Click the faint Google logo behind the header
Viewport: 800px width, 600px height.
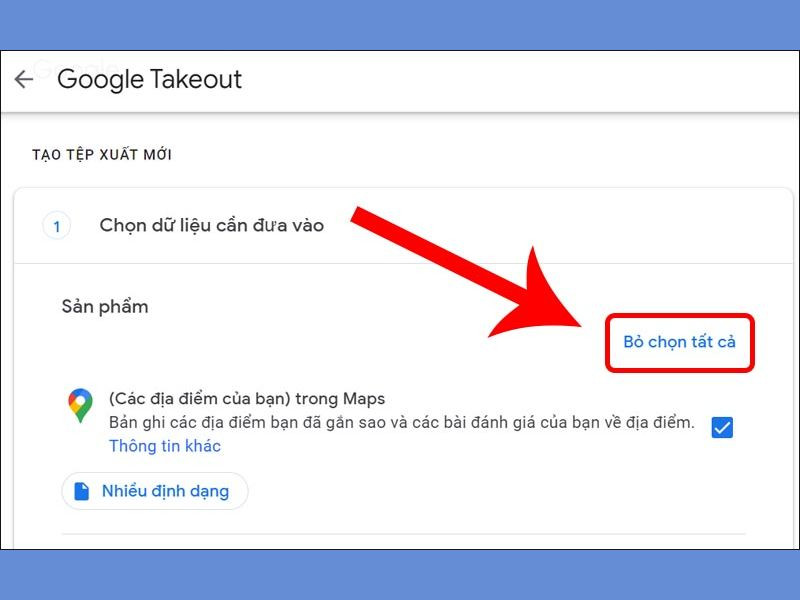click(77, 67)
